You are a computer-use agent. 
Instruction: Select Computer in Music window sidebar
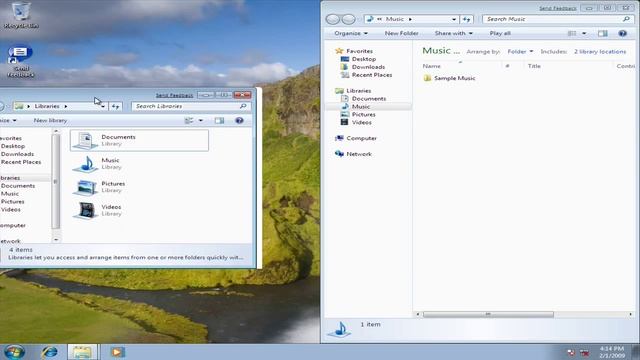pos(361,138)
